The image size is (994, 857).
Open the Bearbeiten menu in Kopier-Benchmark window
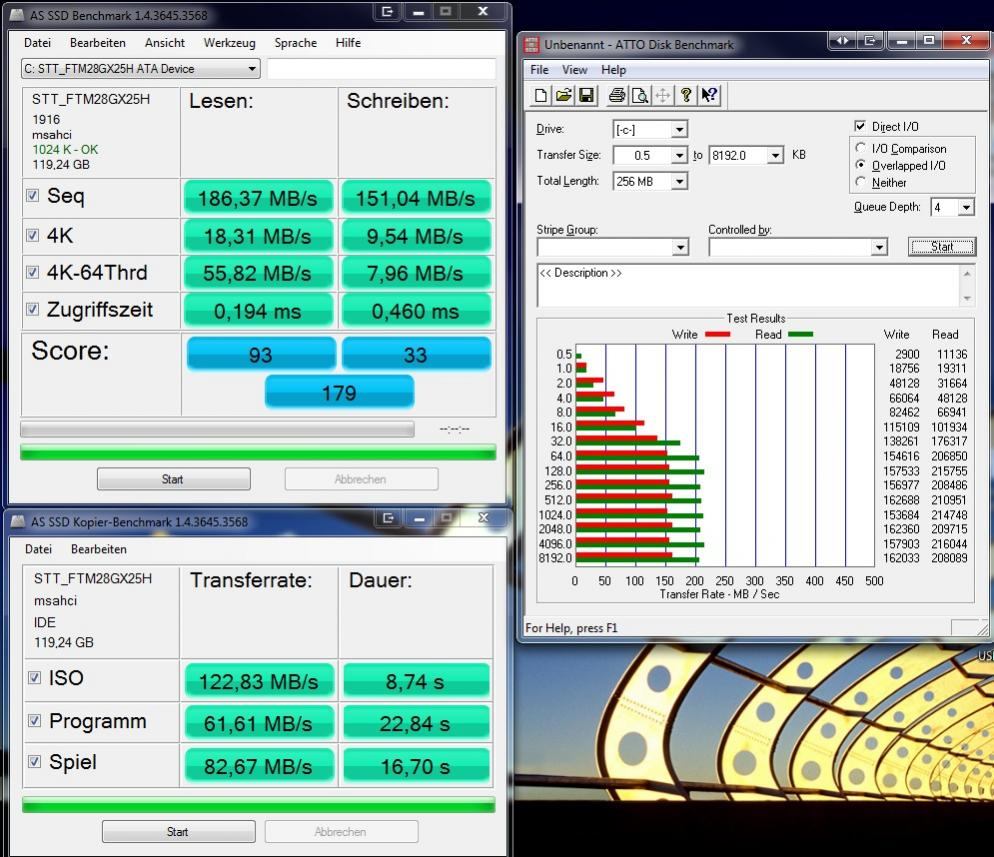[x=99, y=549]
